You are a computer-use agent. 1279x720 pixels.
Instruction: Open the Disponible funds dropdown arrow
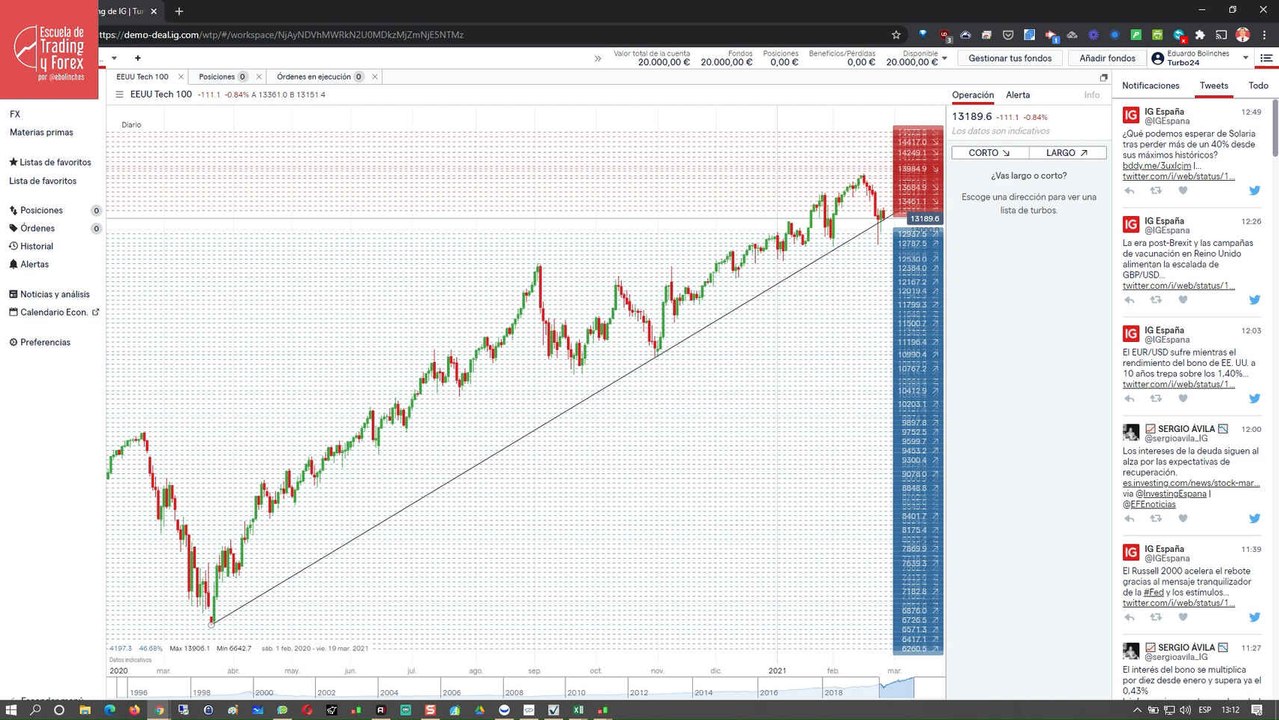pos(945,58)
